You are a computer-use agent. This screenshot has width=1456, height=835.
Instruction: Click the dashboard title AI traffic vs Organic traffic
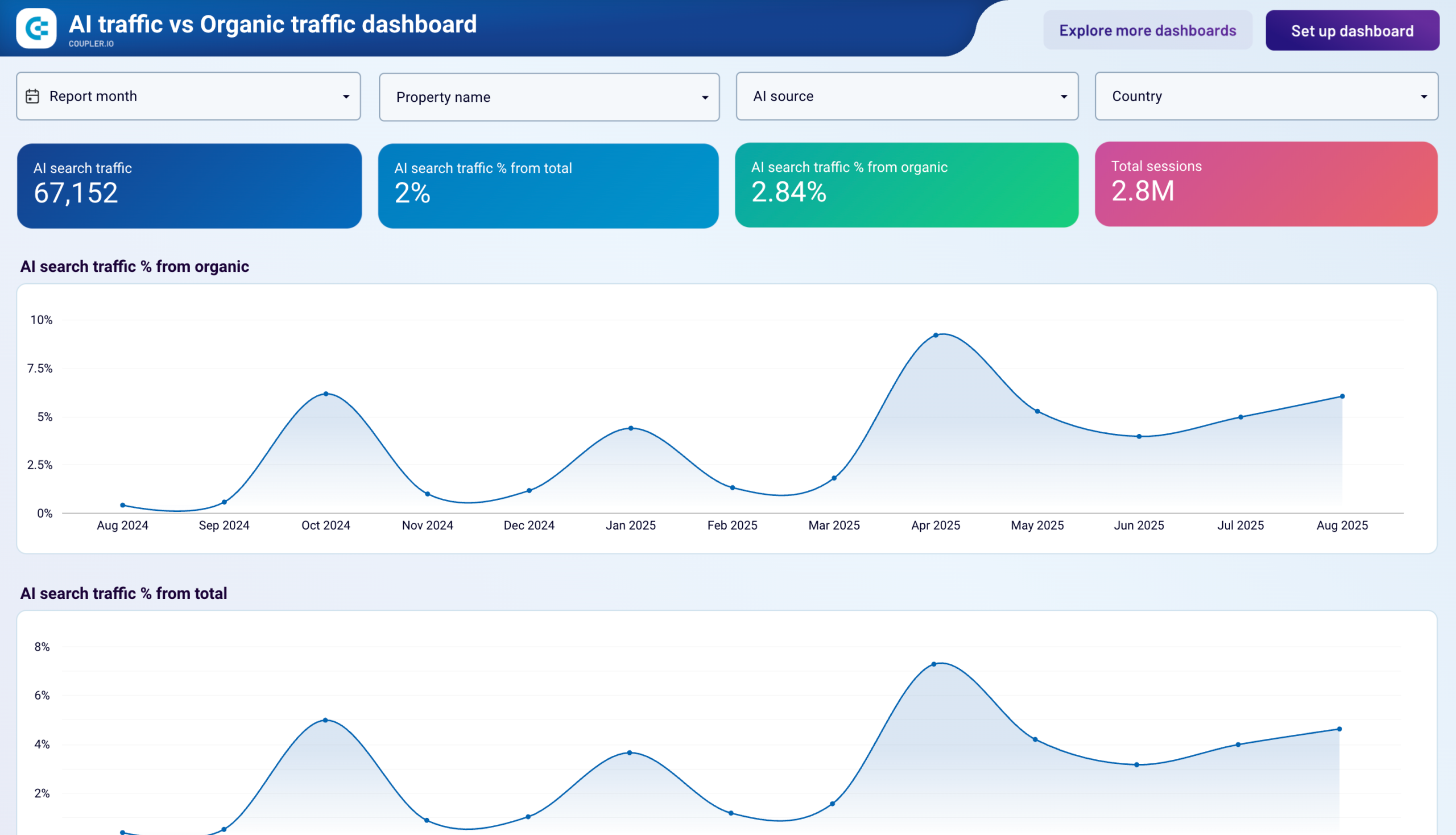point(274,24)
